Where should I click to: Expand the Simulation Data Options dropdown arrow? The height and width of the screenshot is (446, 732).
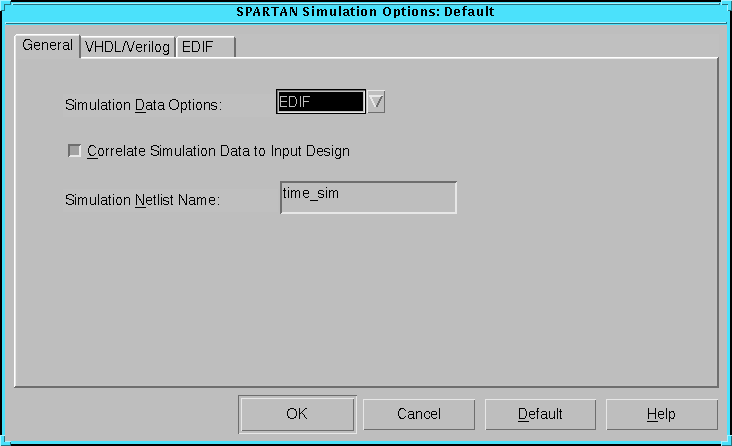pyautogui.click(x=376, y=102)
